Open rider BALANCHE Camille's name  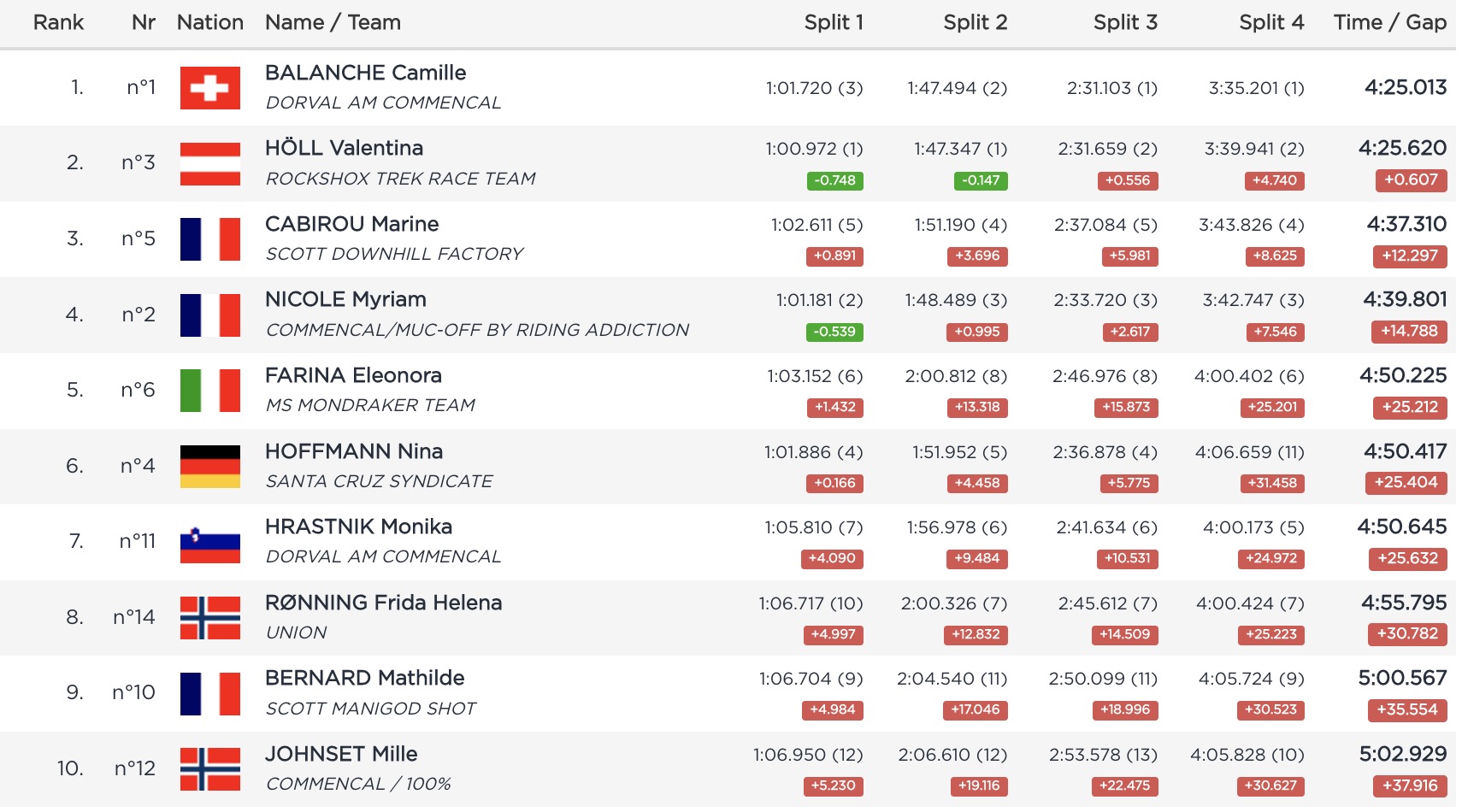[x=365, y=73]
